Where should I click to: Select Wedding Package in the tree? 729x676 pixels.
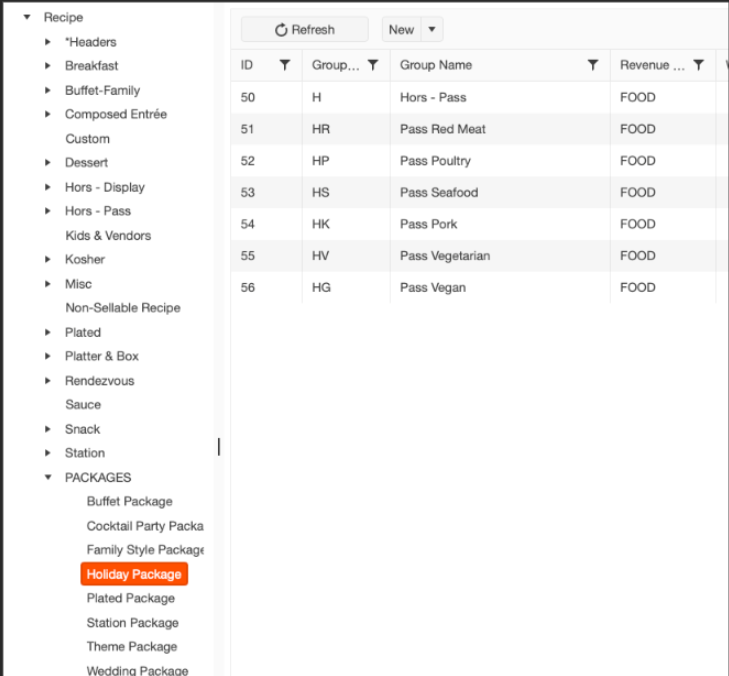pyautogui.click(x=137, y=670)
